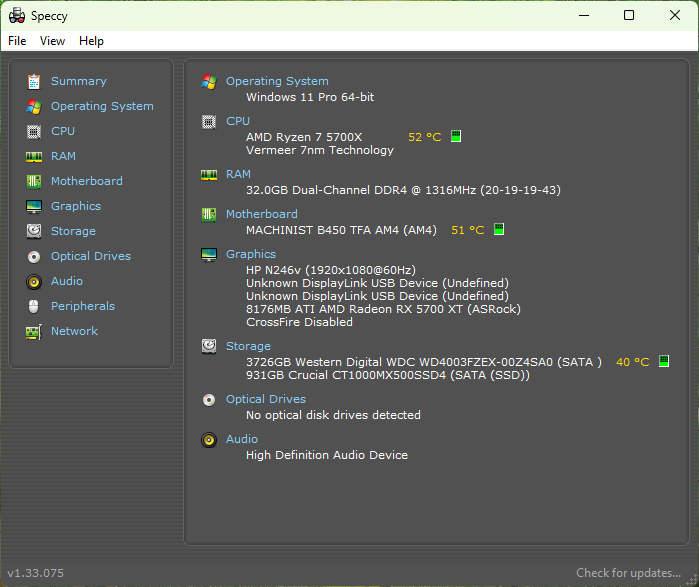
Task: Open the CPU heading link in summary
Action: 238,121
